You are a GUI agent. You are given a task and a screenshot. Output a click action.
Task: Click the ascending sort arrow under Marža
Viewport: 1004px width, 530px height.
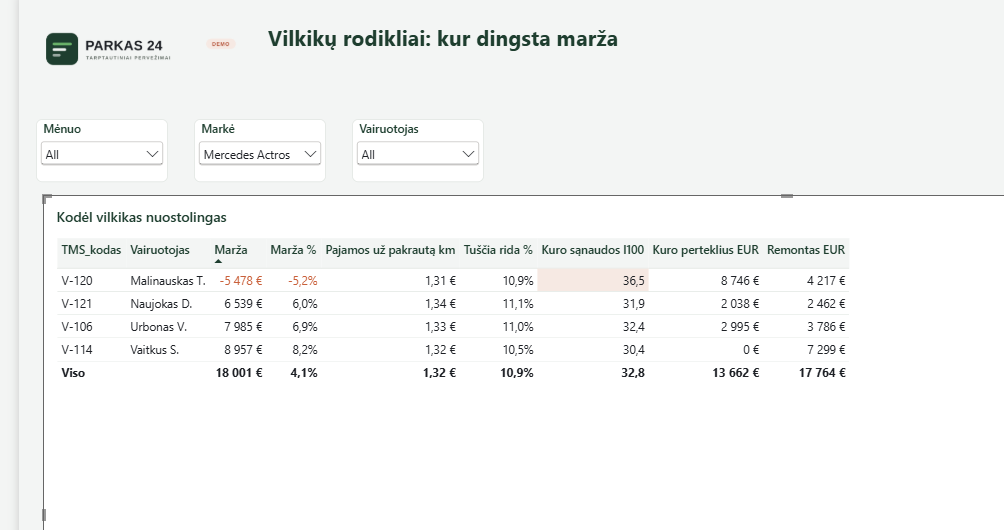coord(218,261)
